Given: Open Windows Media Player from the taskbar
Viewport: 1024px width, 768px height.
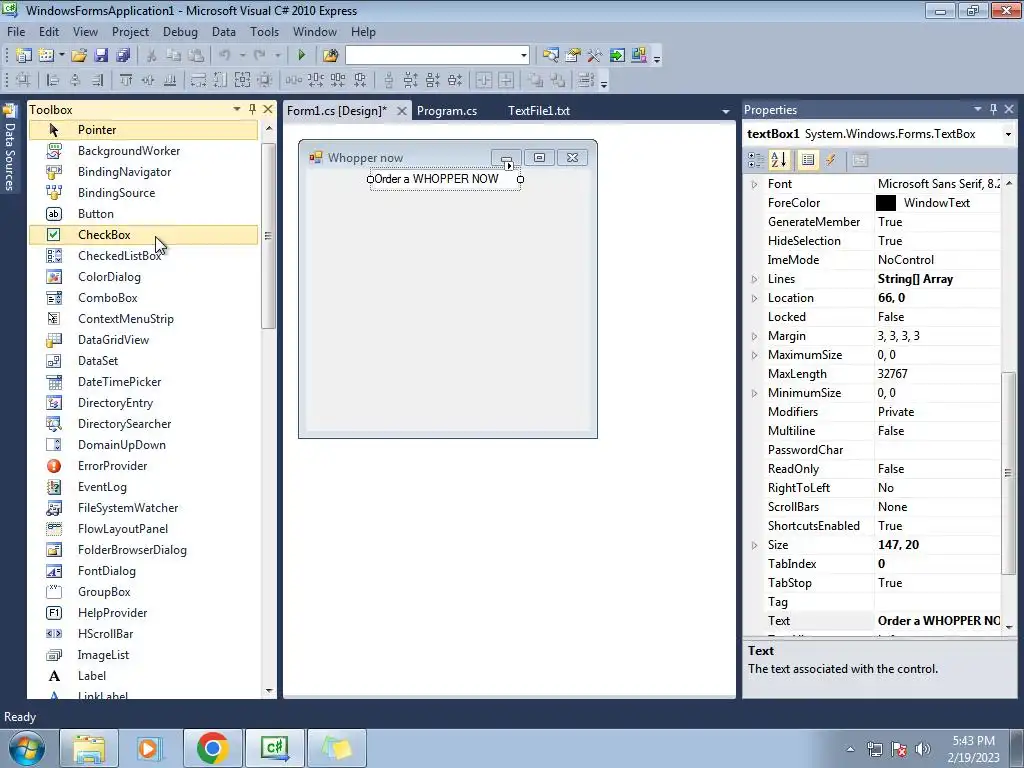Looking at the screenshot, I should (x=149, y=748).
